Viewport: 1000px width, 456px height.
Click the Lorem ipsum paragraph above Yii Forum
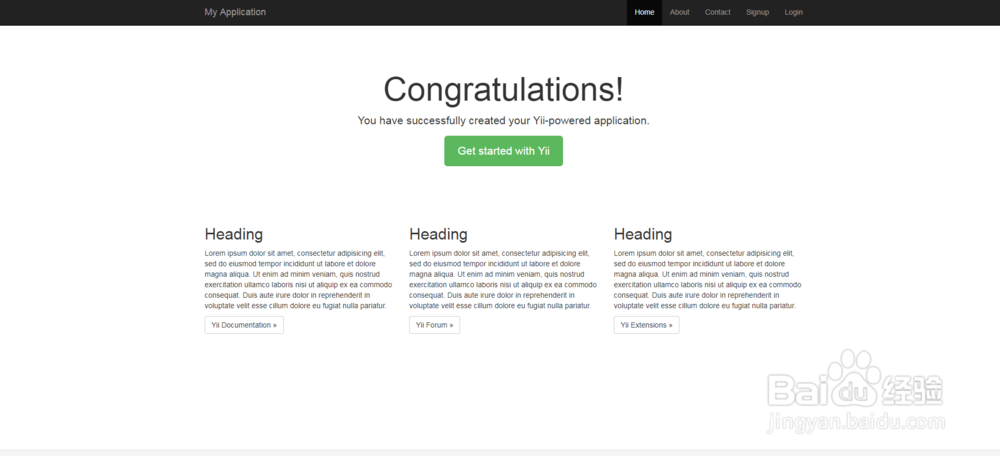tap(503, 279)
